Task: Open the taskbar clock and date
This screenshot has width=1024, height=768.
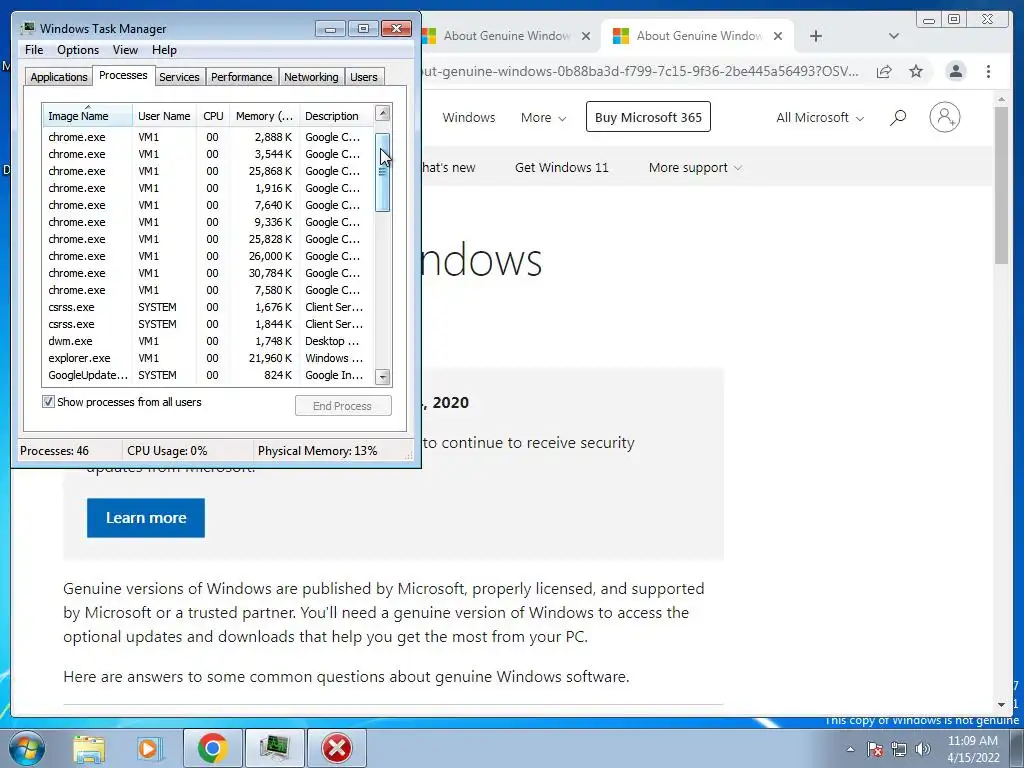Action: tap(972, 749)
